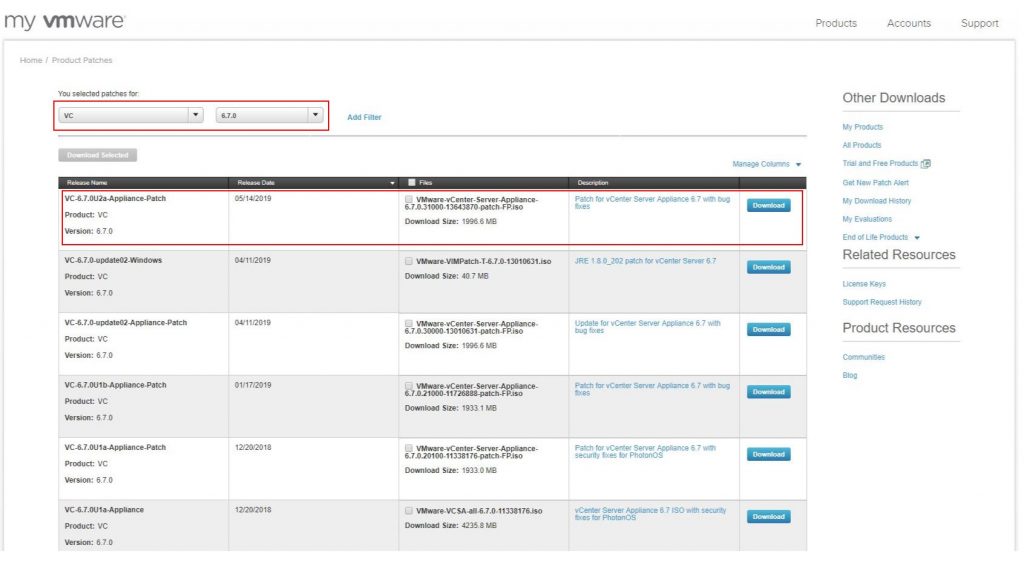Check the 11338176-patch-FP.iso file checkbox
Image resolution: width=1024 pixels, height=565 pixels.
pyautogui.click(x=408, y=448)
